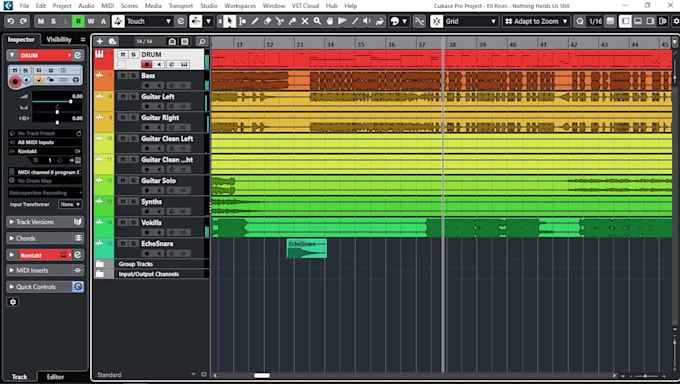The image size is (680, 384).
Task: Toggle Snap to Zero Crossing button
Action: pyautogui.click(x=419, y=21)
